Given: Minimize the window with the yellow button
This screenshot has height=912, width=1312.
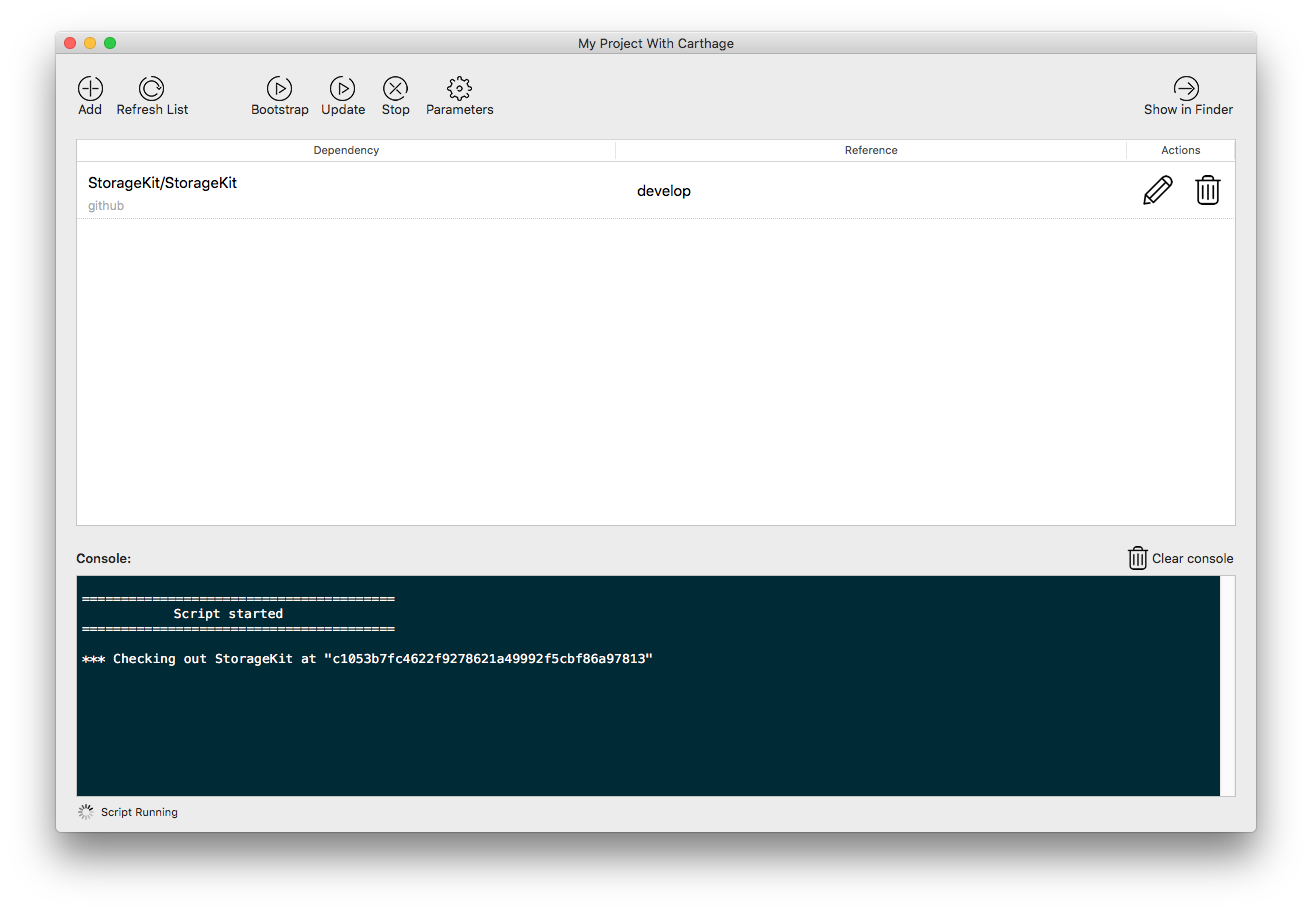Looking at the screenshot, I should [x=90, y=43].
